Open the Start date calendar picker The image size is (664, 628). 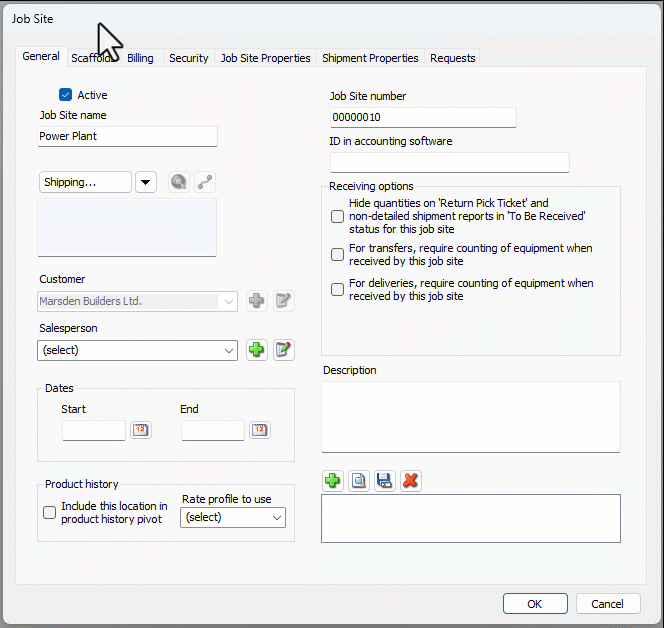tap(141, 430)
